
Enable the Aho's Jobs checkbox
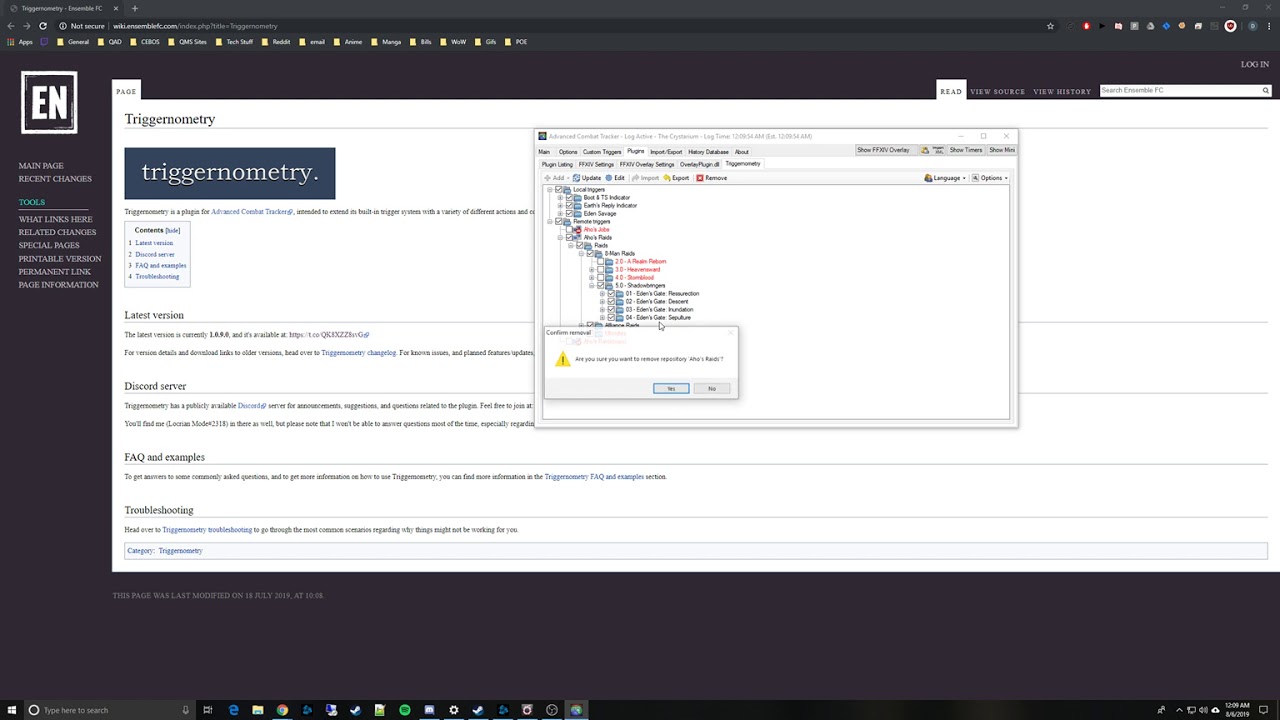(570, 230)
